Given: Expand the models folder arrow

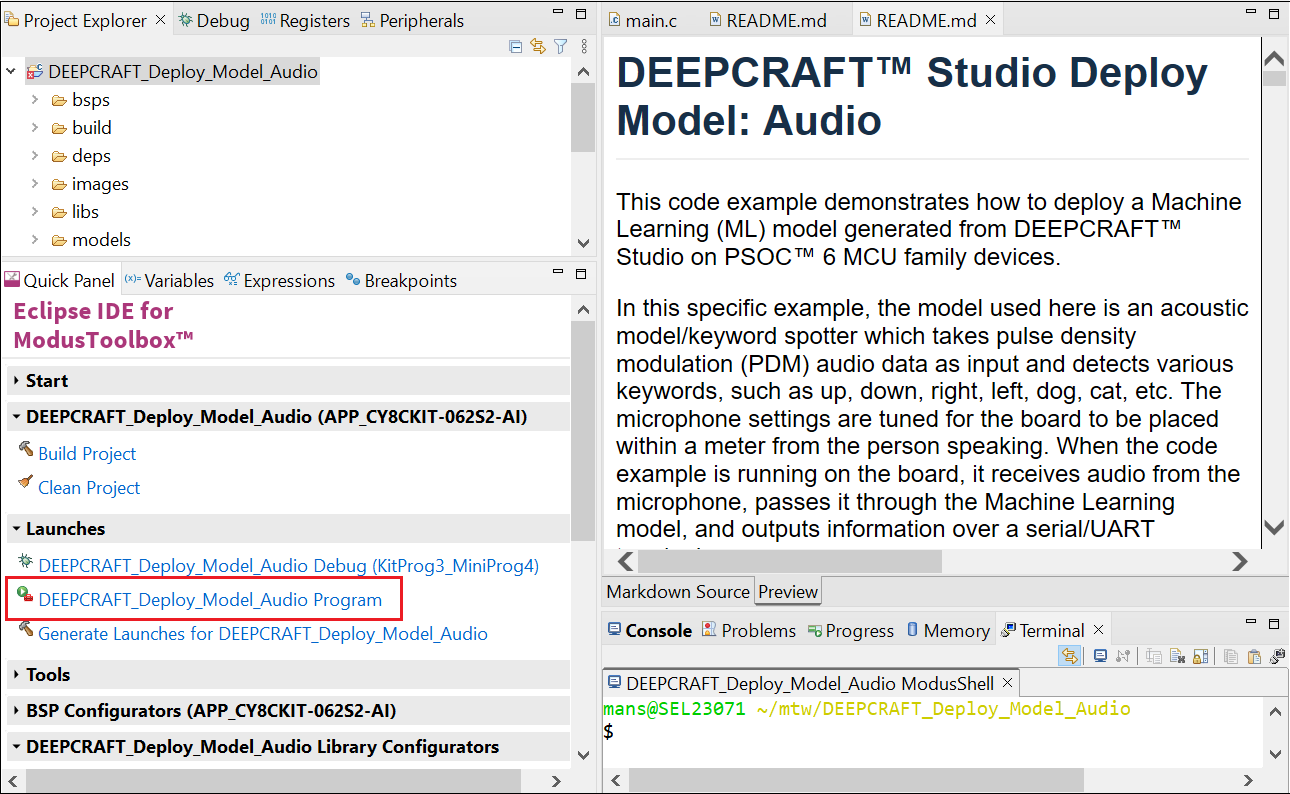Looking at the screenshot, I should pyautogui.click(x=34, y=240).
